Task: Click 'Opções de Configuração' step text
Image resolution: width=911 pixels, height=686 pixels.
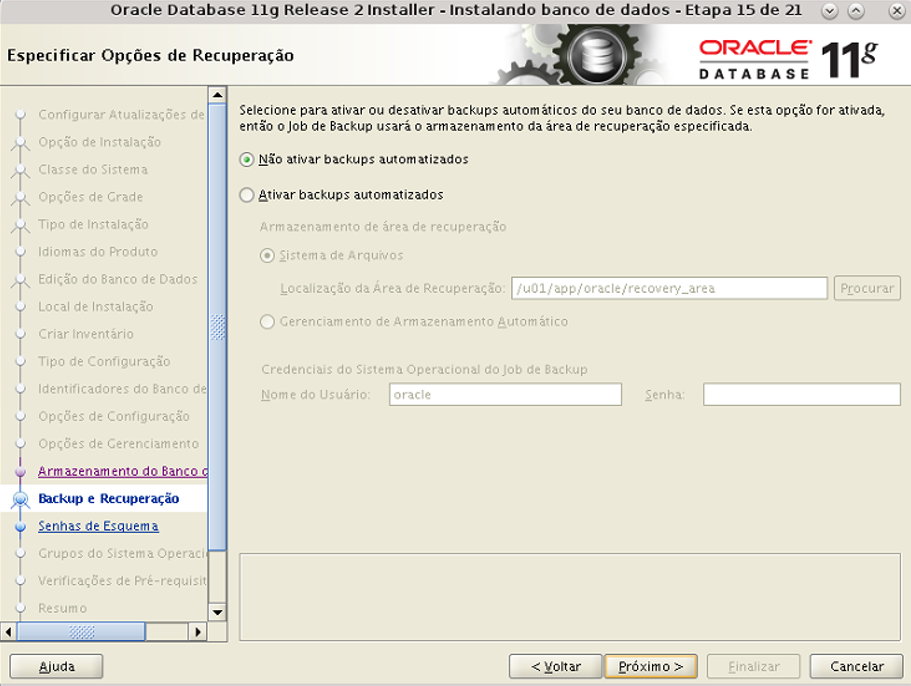Action: click(x=114, y=416)
